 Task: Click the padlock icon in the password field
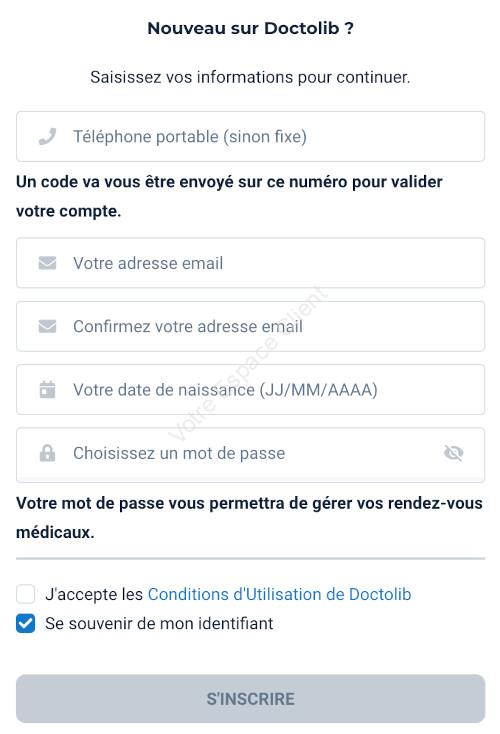click(47, 453)
